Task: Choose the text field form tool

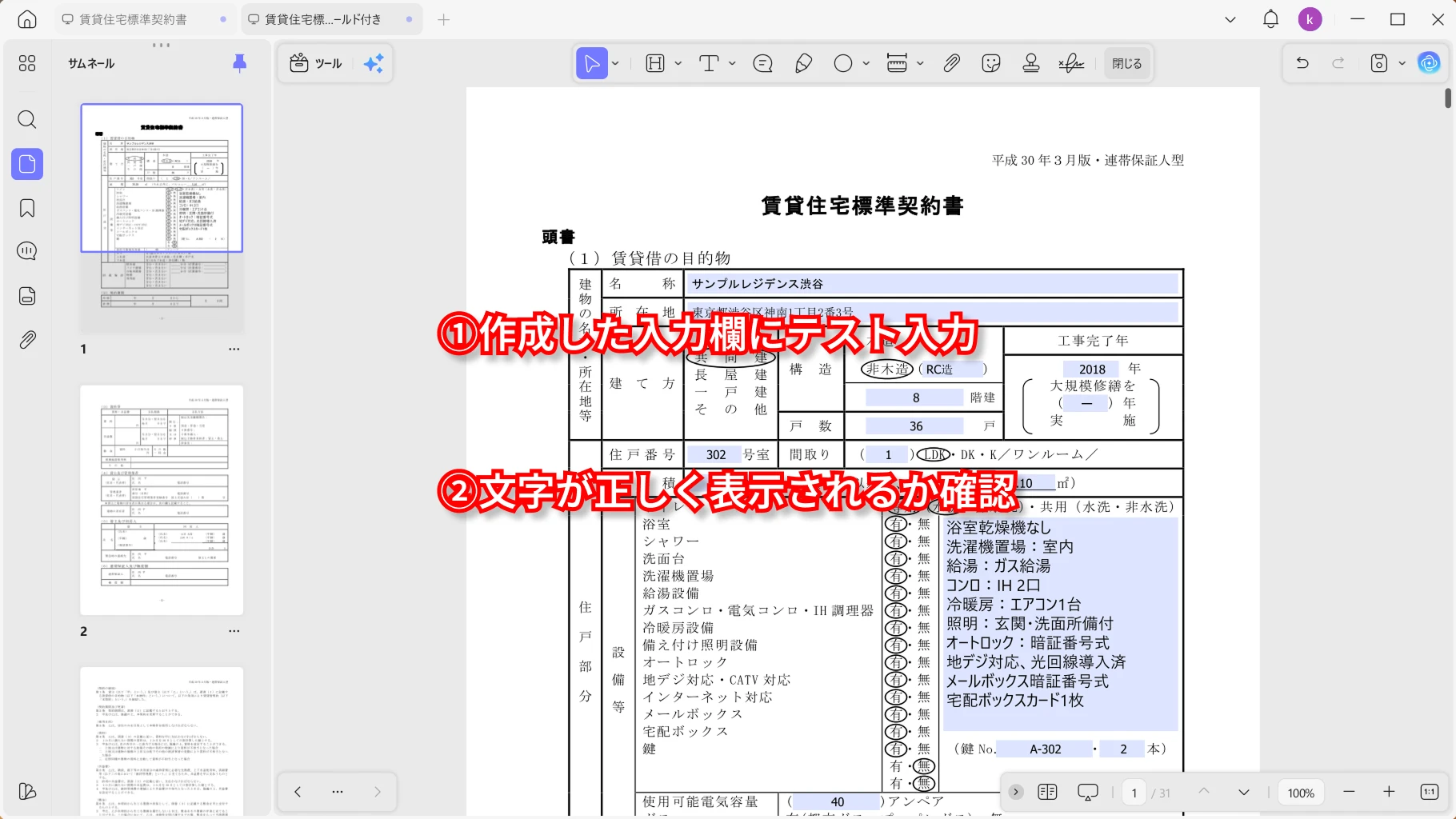Action: (x=655, y=63)
